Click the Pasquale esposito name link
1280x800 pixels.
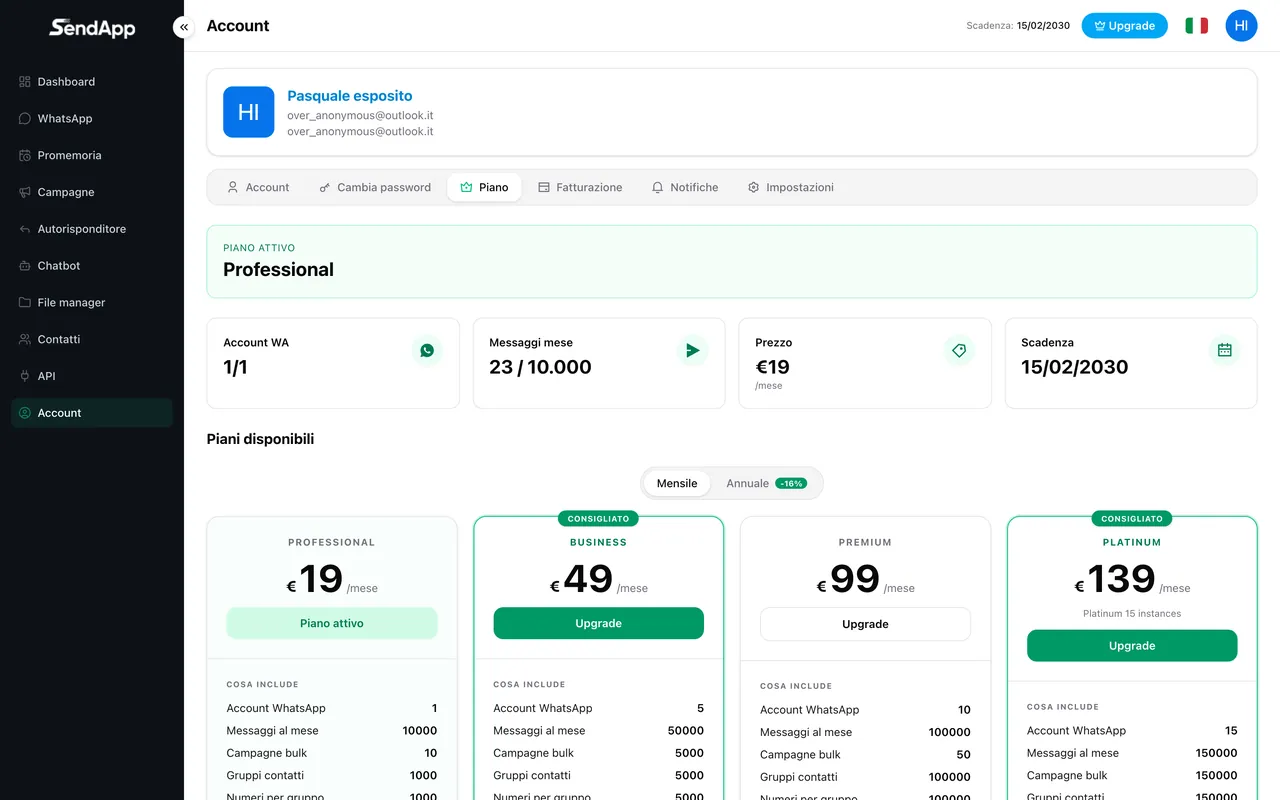coord(350,96)
